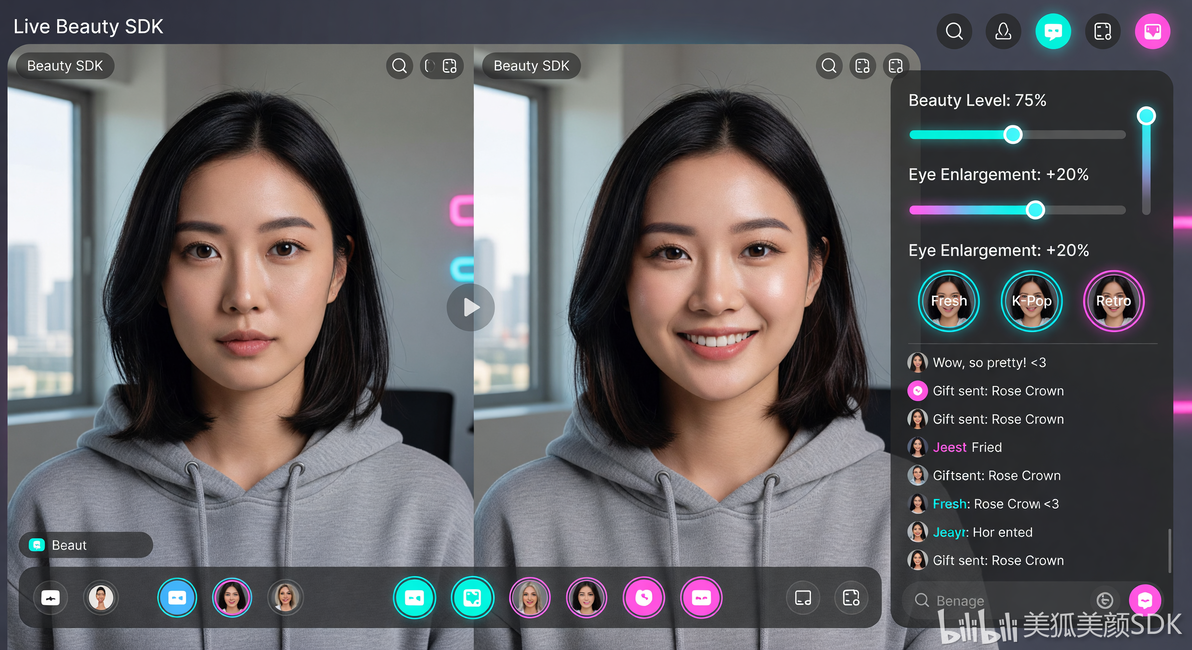Open the pink inbox icon in header

(x=1152, y=31)
